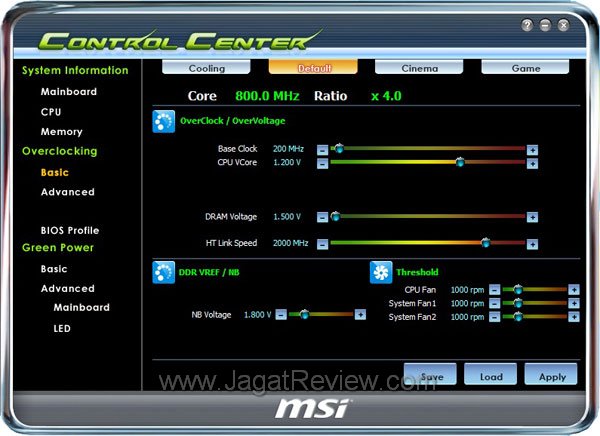Click the 800.0 MHz core value
600x436 pixels.
(x=267, y=96)
